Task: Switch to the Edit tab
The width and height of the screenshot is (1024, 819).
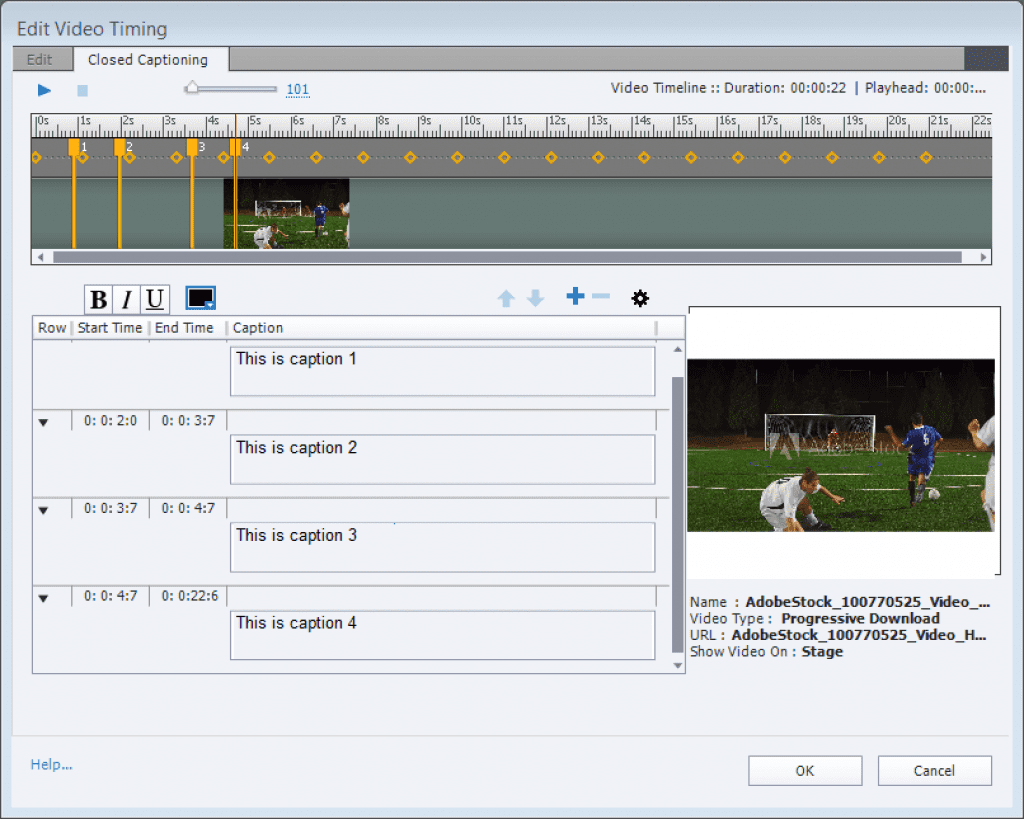Action: coord(40,59)
